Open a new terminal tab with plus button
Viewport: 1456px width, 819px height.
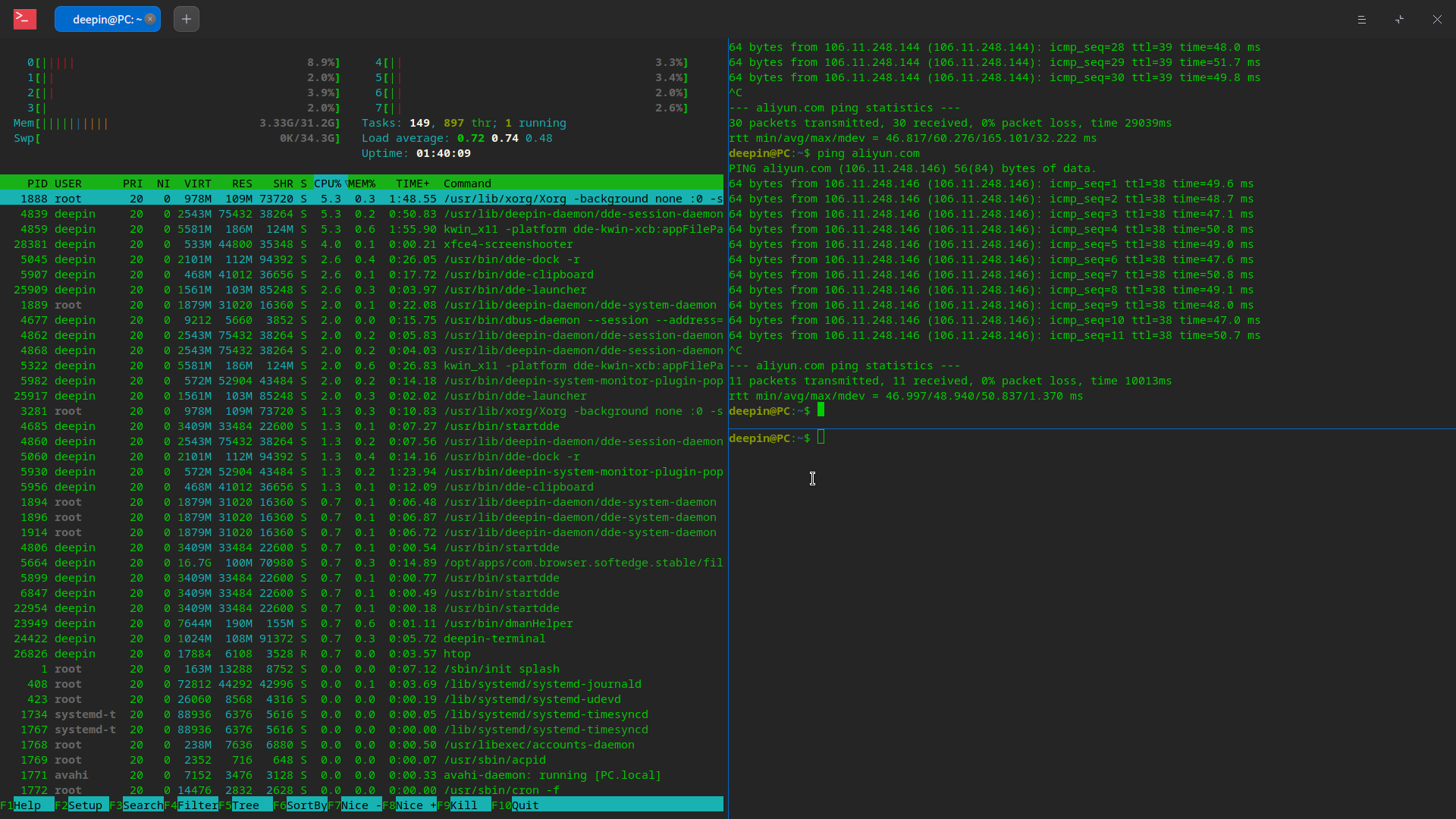187,19
